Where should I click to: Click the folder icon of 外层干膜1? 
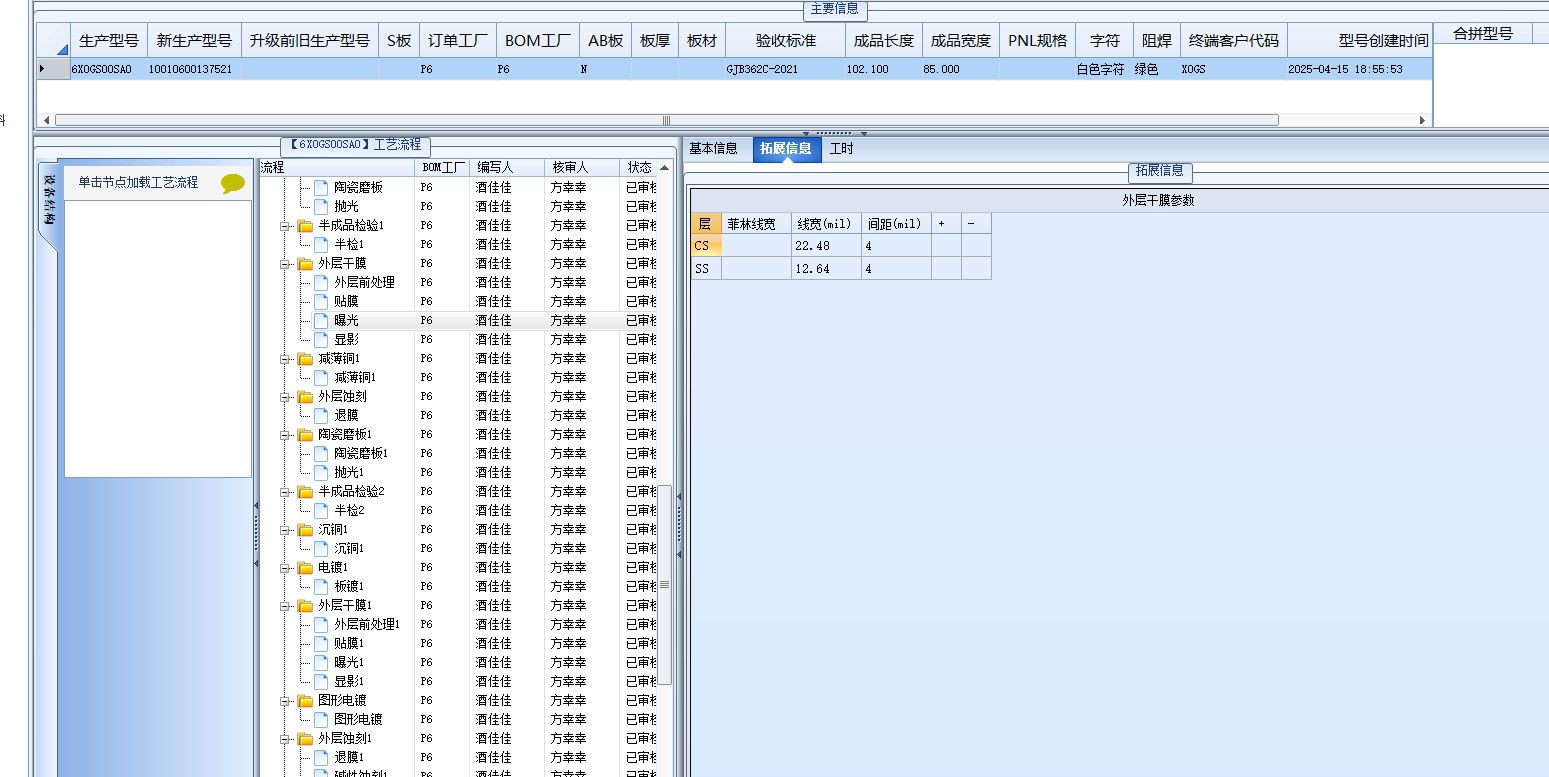coord(305,606)
